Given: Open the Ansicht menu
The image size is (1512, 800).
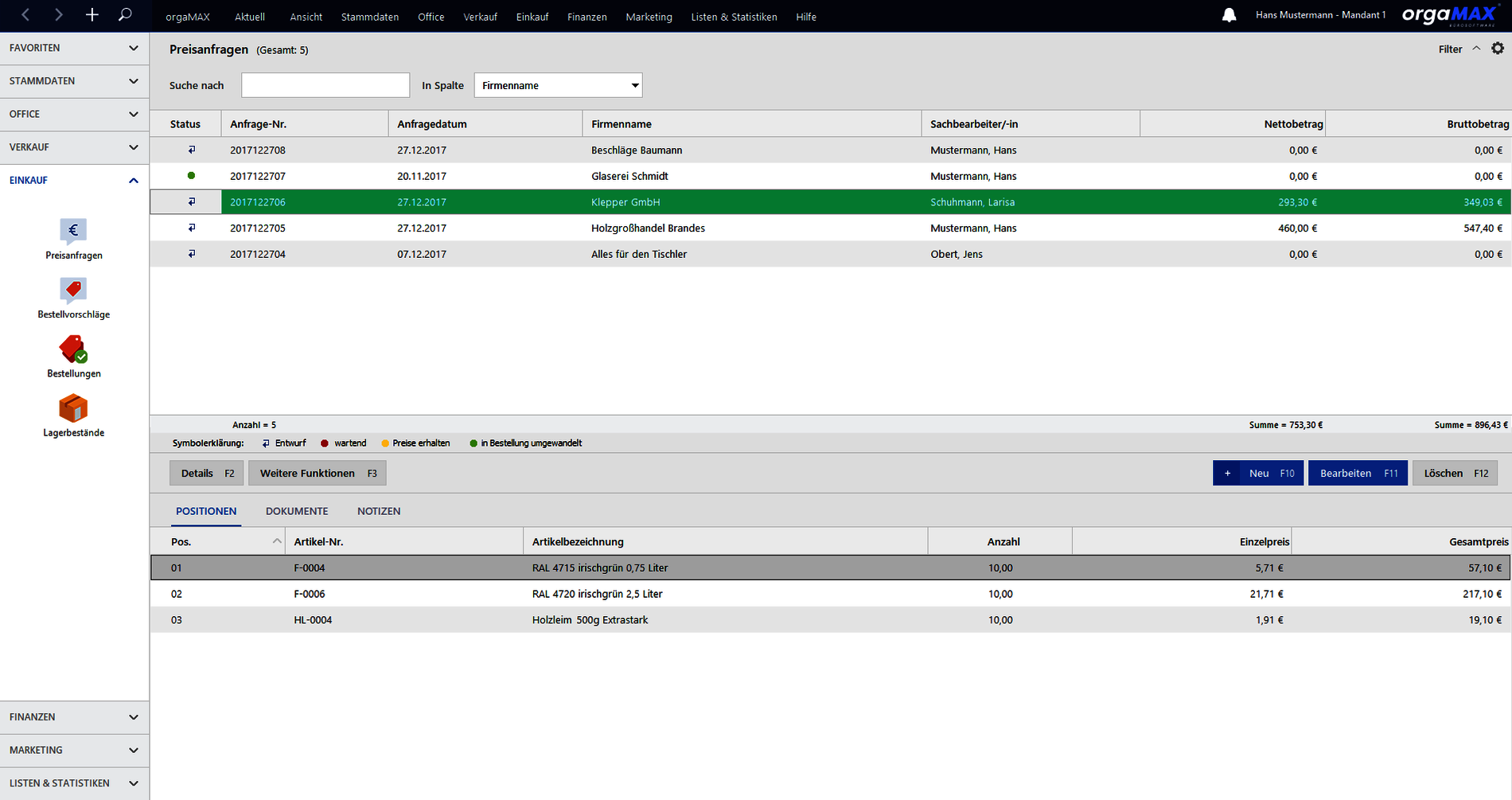Looking at the screenshot, I should coord(306,17).
